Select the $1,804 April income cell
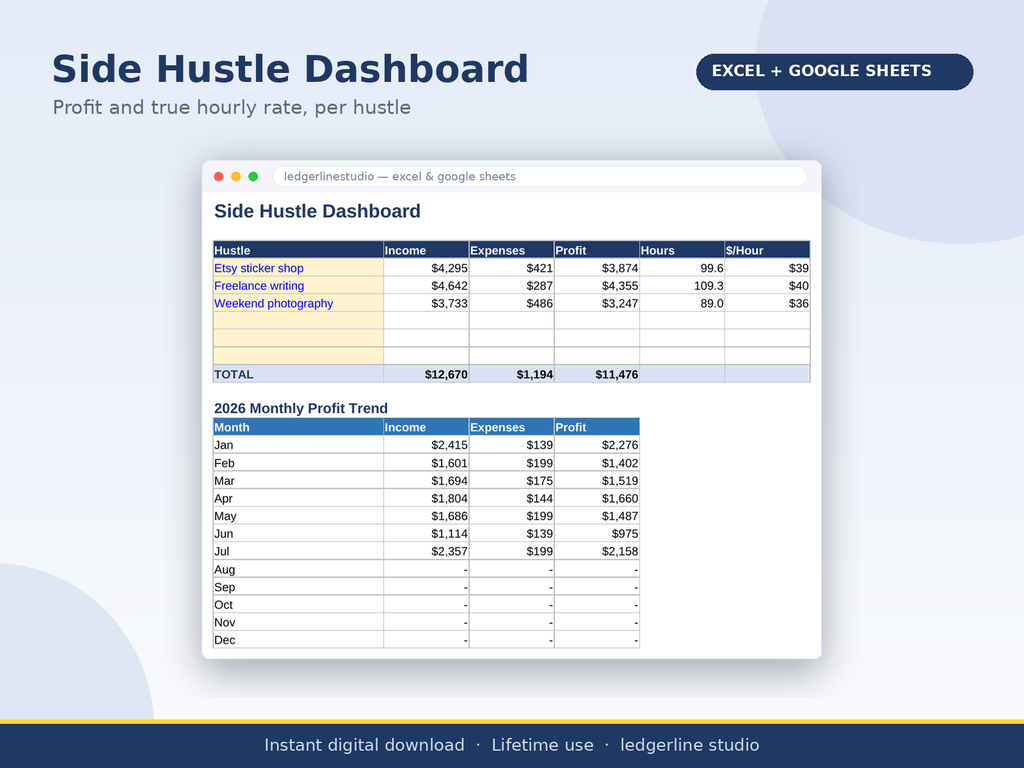Viewport: 1024px width, 768px height. click(426, 498)
